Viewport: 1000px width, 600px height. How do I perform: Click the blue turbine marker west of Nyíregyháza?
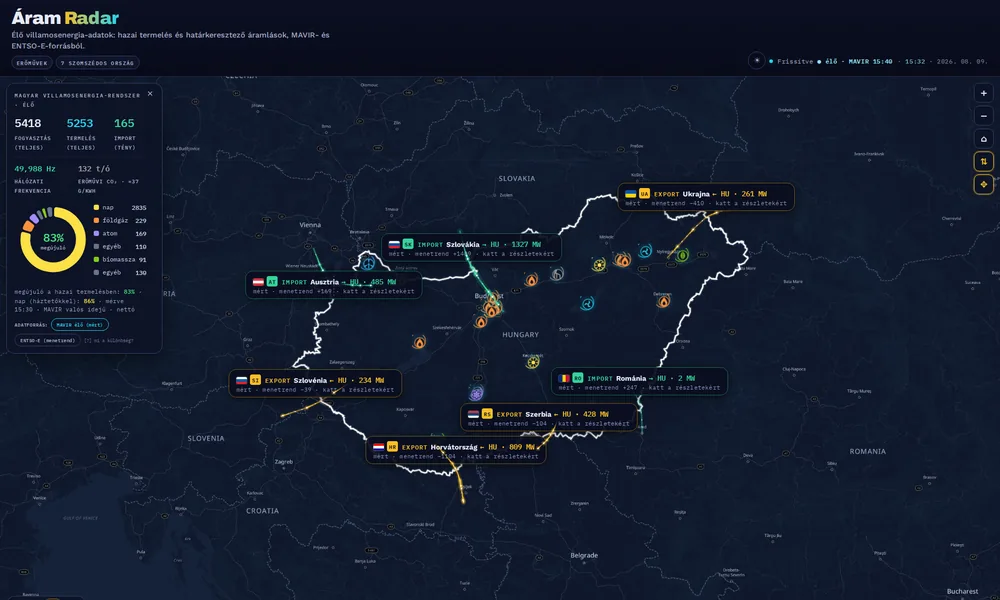tap(645, 251)
